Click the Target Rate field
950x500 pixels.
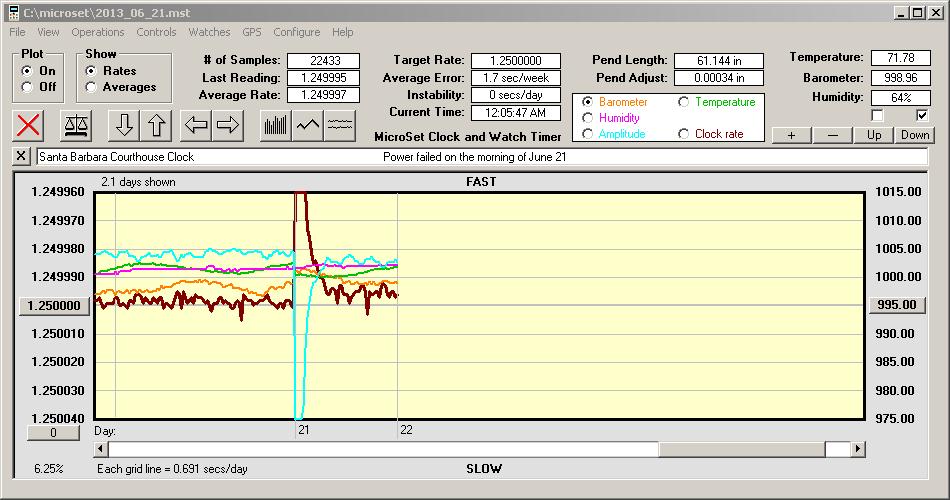click(516, 61)
